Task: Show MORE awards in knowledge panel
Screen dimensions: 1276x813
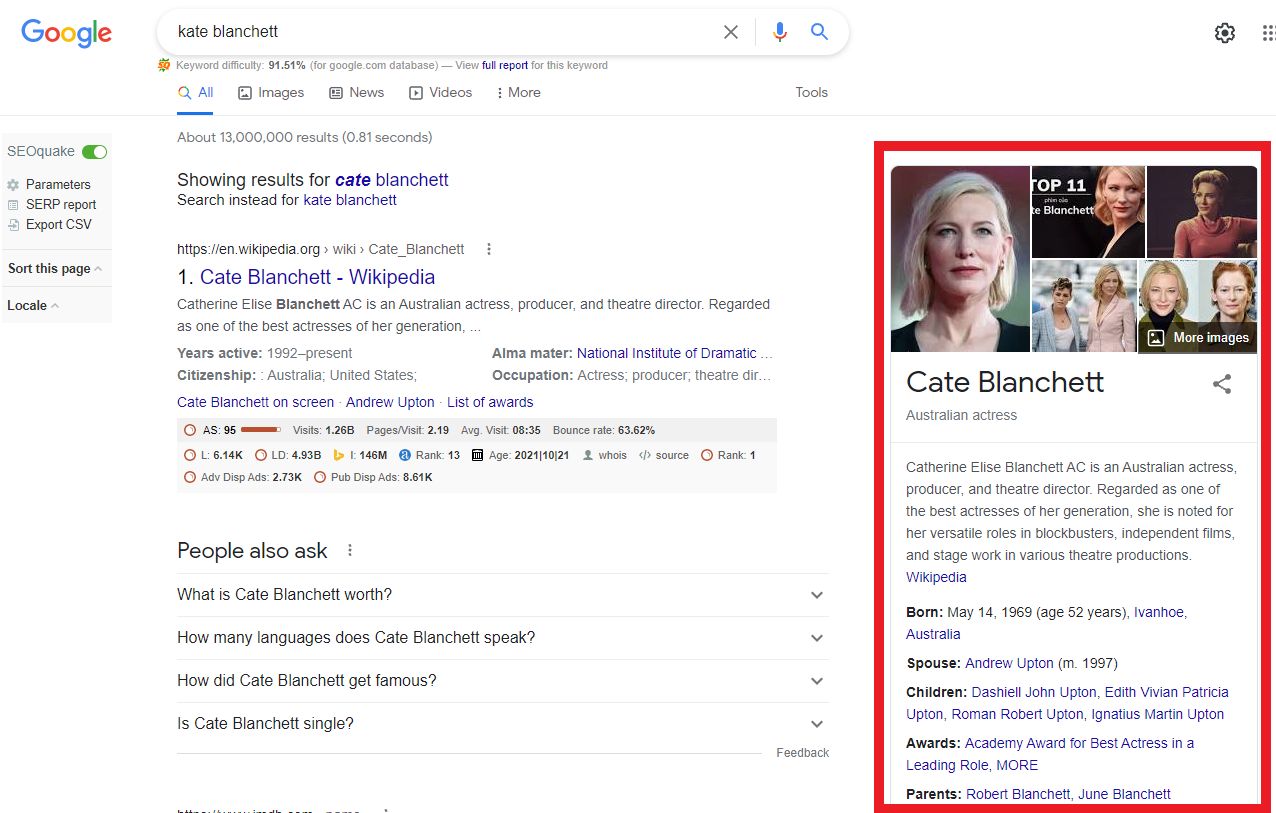Action: [1017, 765]
